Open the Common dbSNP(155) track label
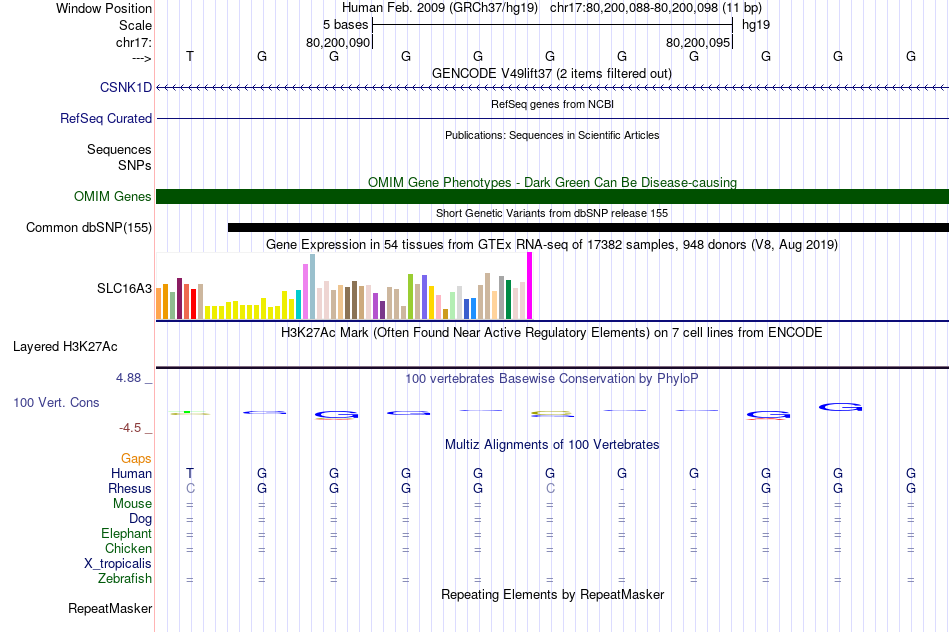Viewport: 950px width, 632px height. (88, 227)
